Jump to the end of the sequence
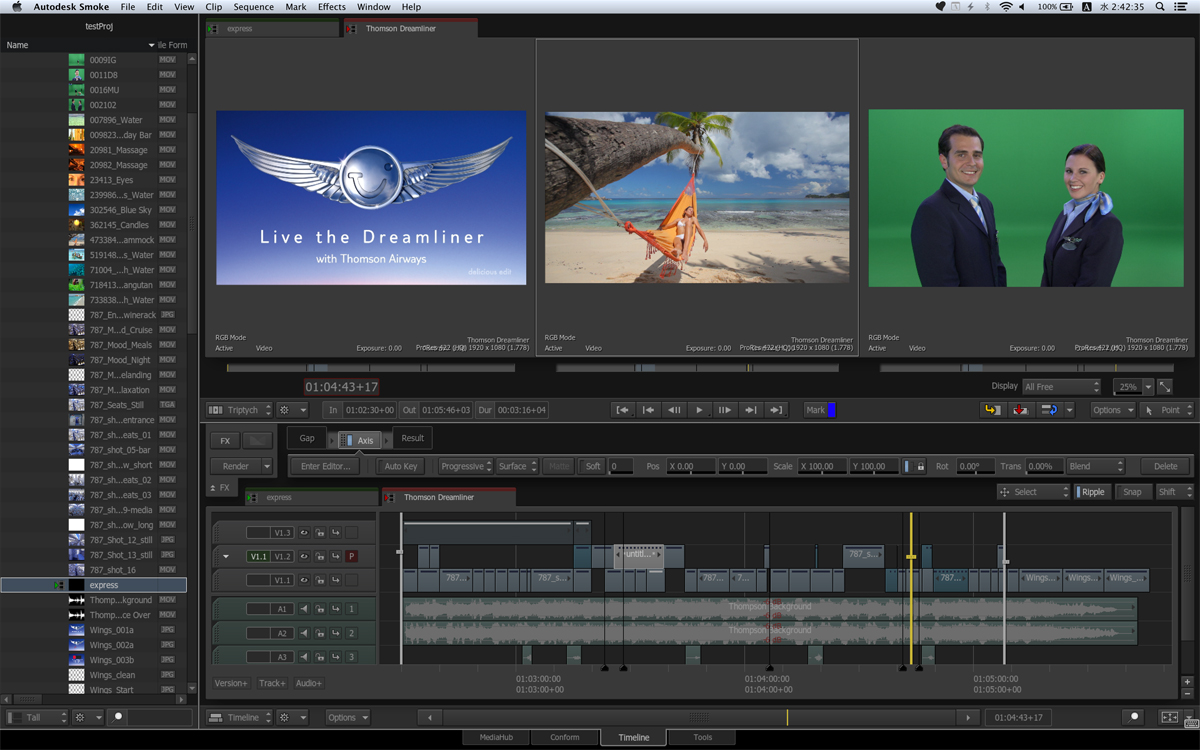The width and height of the screenshot is (1200, 750). (776, 410)
